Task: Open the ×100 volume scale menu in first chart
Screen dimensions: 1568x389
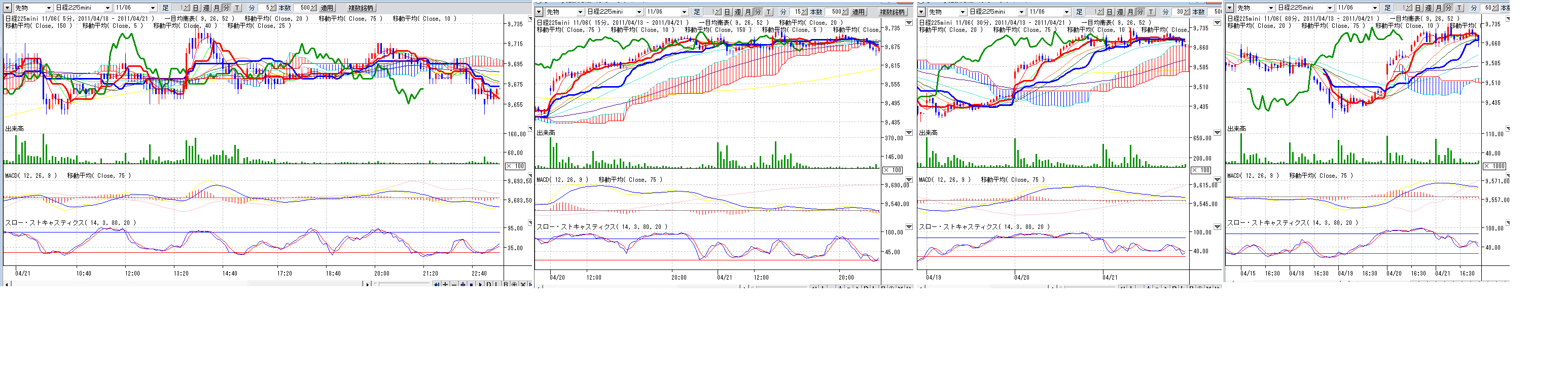Action: [516, 166]
